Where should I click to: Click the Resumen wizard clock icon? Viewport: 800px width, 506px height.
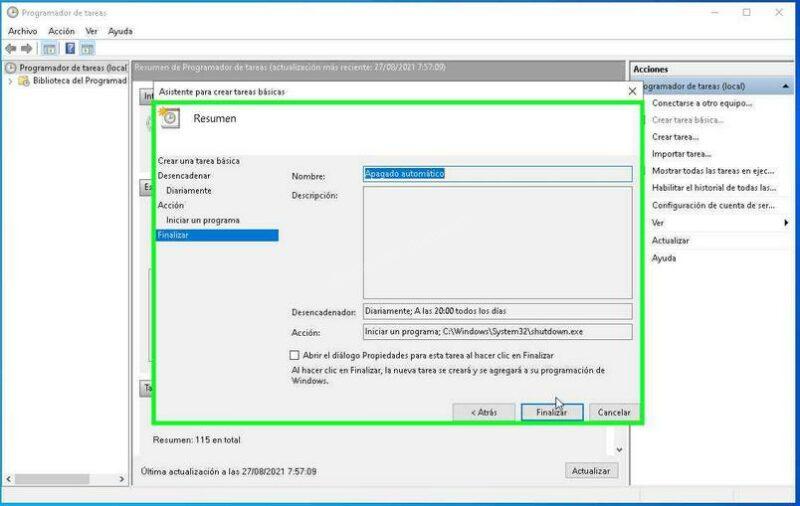169,118
